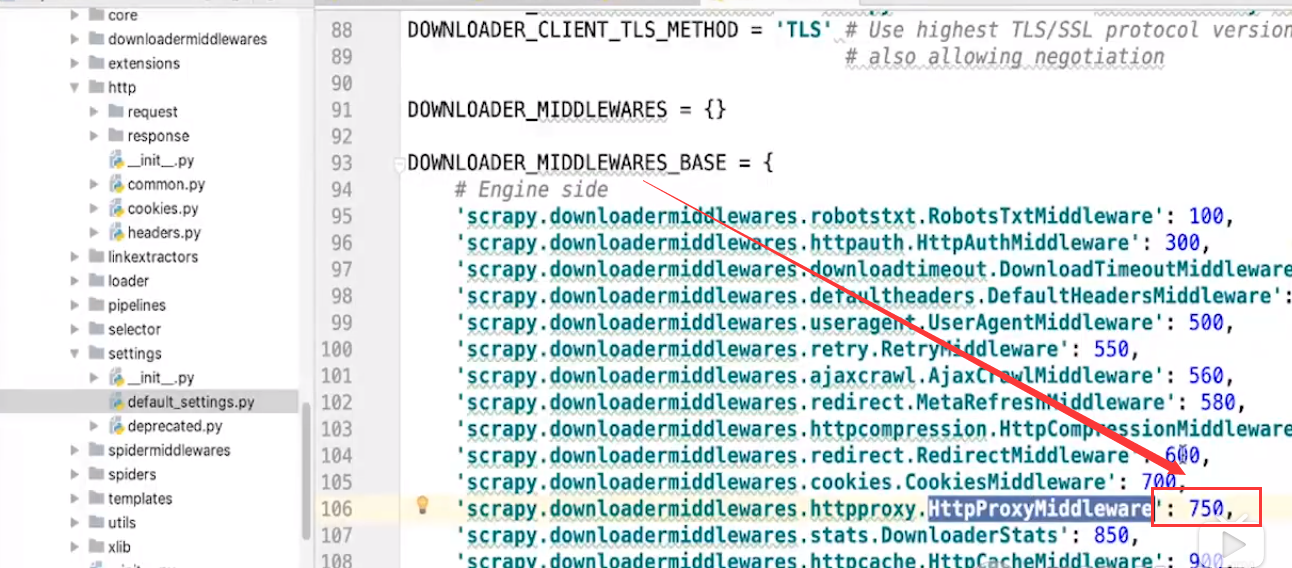Click the templates folder icon
The height and width of the screenshot is (568, 1292).
point(96,497)
